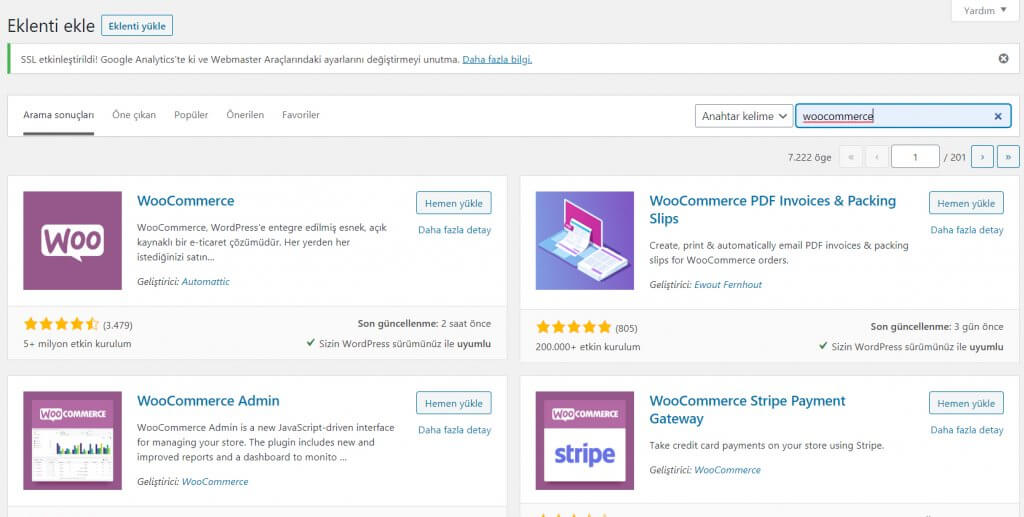Switch to the Popüler tab
This screenshot has width=1024, height=517.
pyautogui.click(x=191, y=115)
